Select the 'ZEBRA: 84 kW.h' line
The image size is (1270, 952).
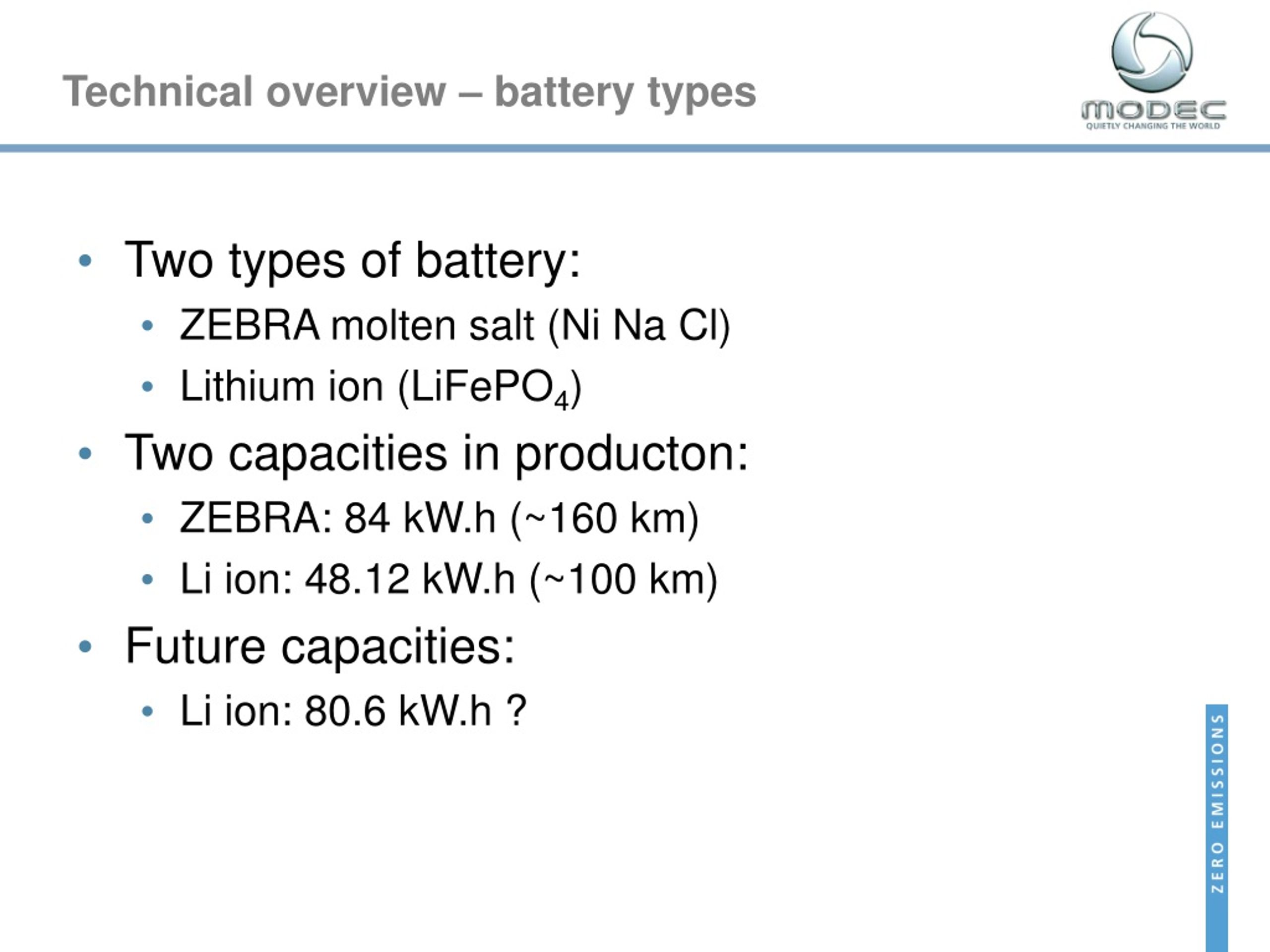pyautogui.click(x=439, y=518)
